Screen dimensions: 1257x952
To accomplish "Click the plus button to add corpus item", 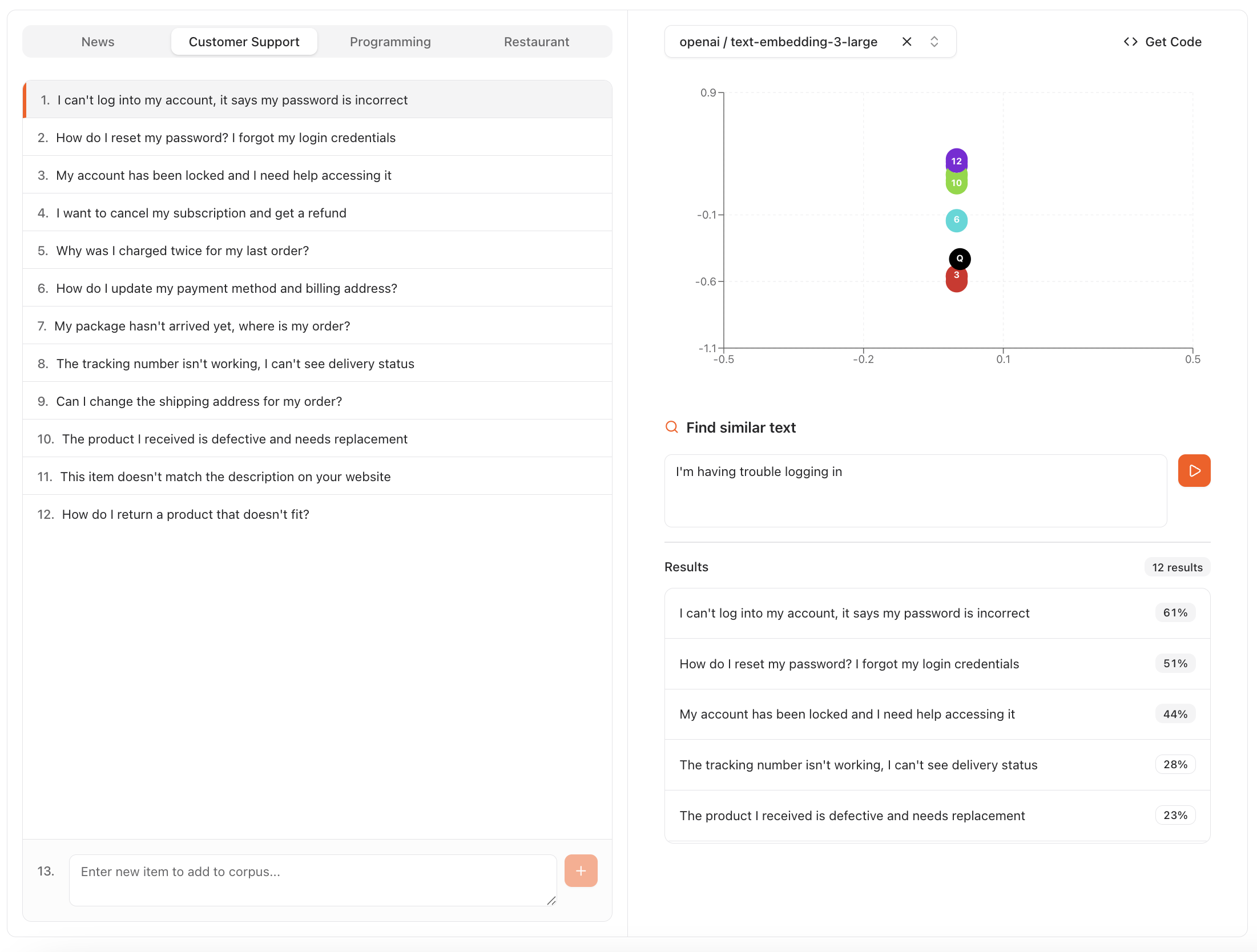I will [x=581, y=870].
